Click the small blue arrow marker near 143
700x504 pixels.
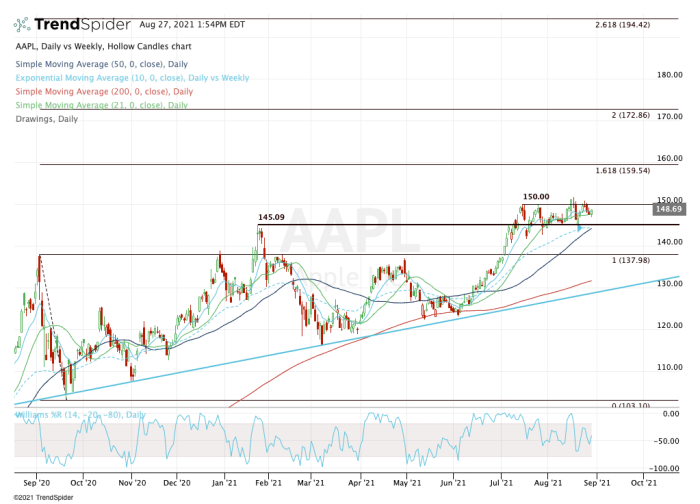pos(579,229)
